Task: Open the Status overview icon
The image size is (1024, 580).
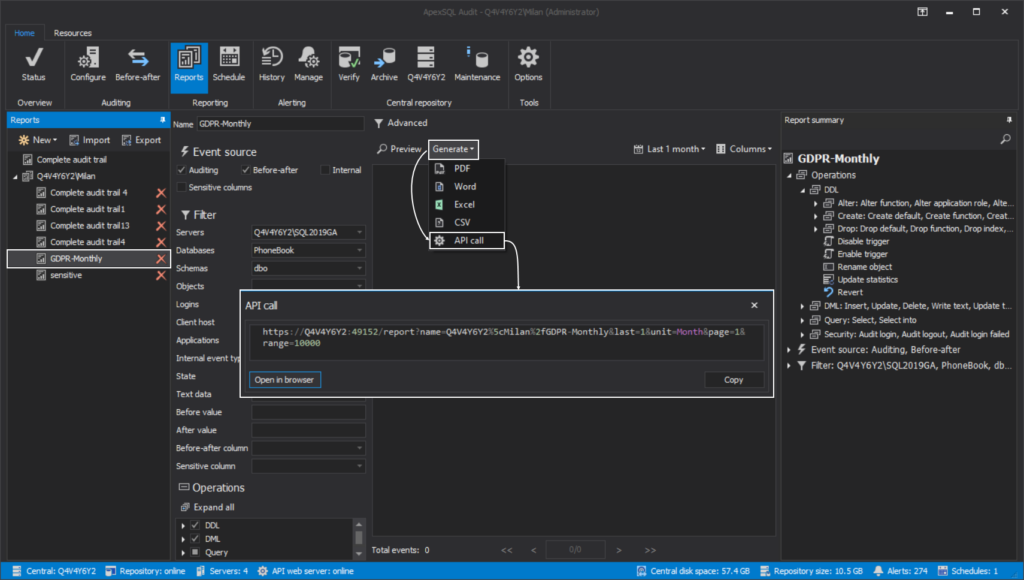Action: 33,64
